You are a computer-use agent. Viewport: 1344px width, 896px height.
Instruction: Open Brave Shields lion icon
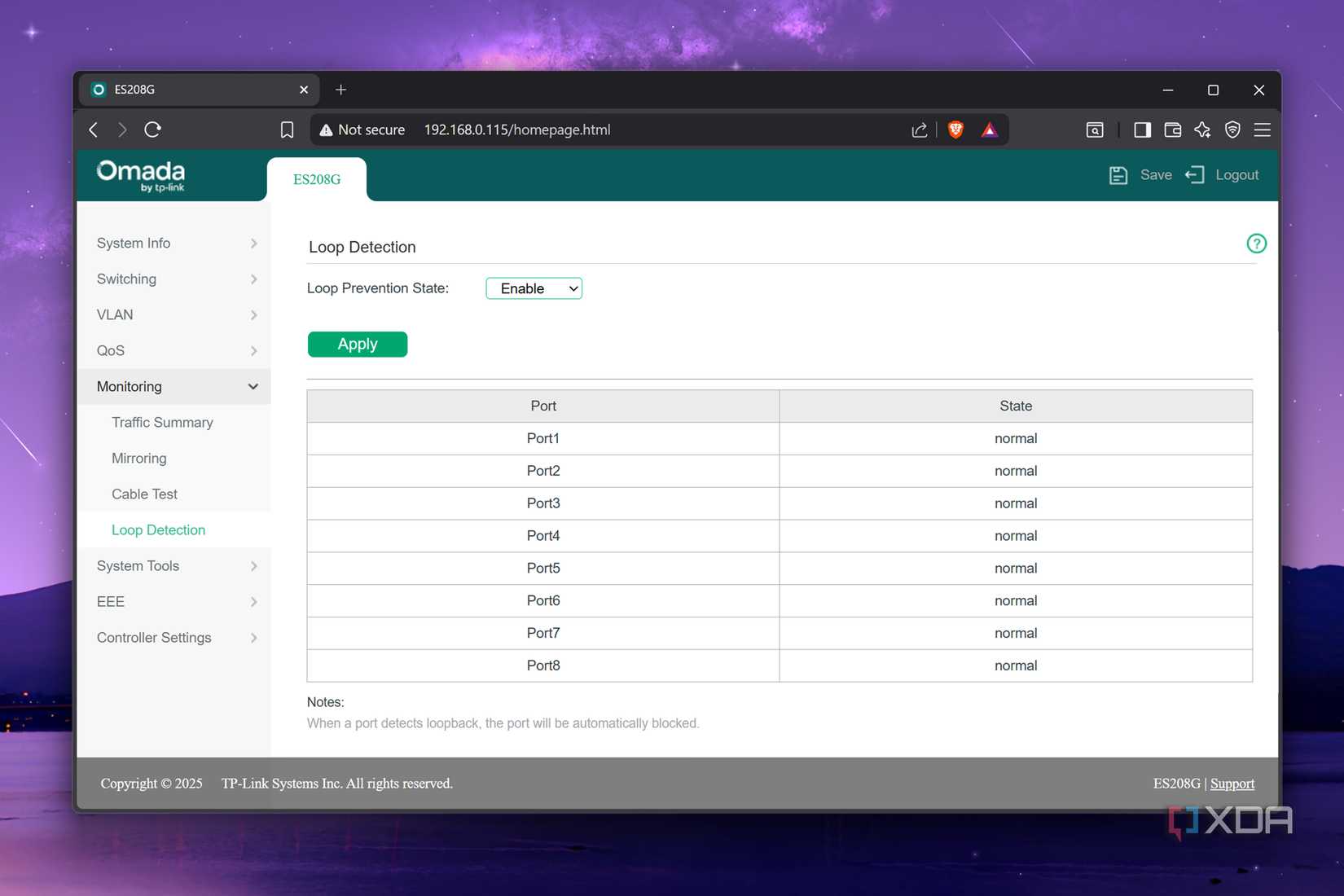955,130
